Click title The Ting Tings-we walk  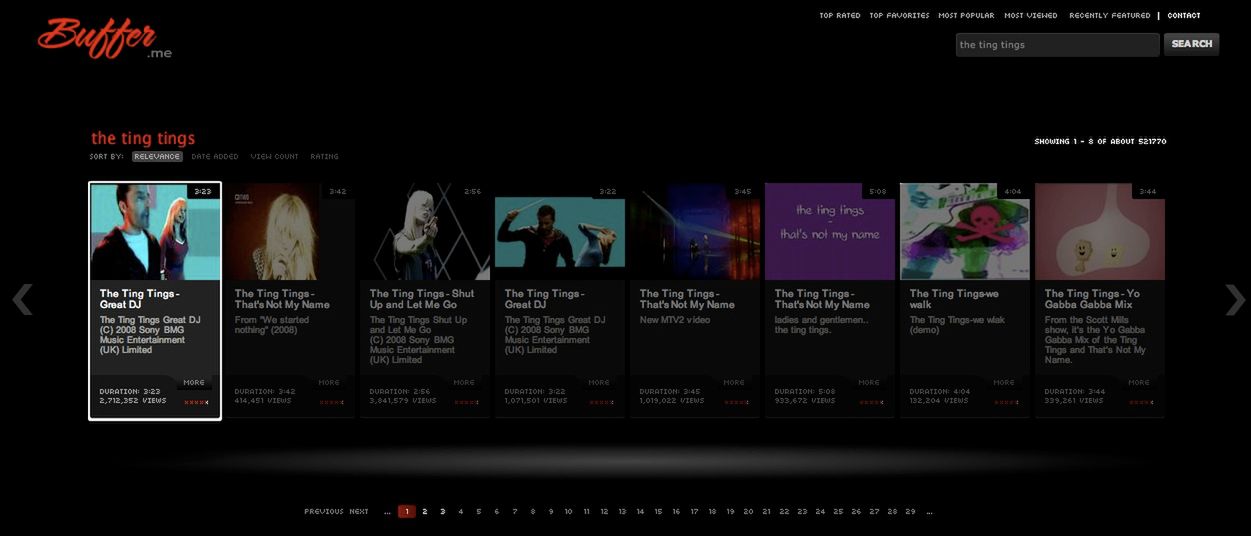(954, 299)
